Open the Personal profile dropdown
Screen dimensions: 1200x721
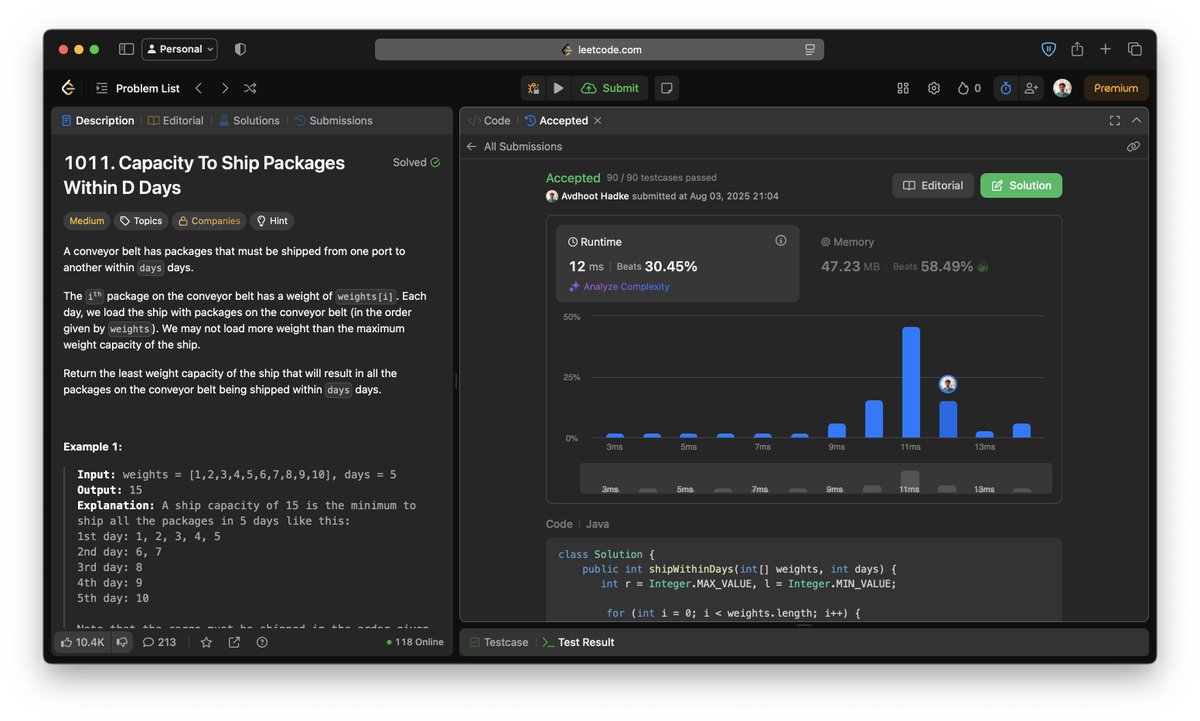(x=180, y=49)
